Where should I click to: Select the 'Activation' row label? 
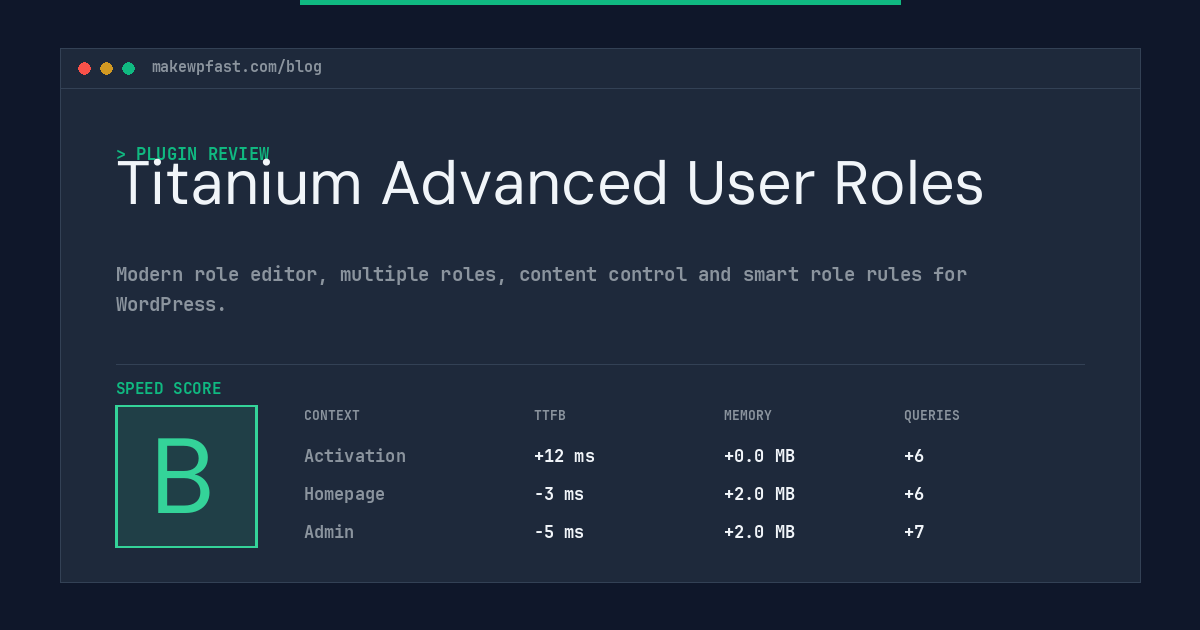point(355,456)
